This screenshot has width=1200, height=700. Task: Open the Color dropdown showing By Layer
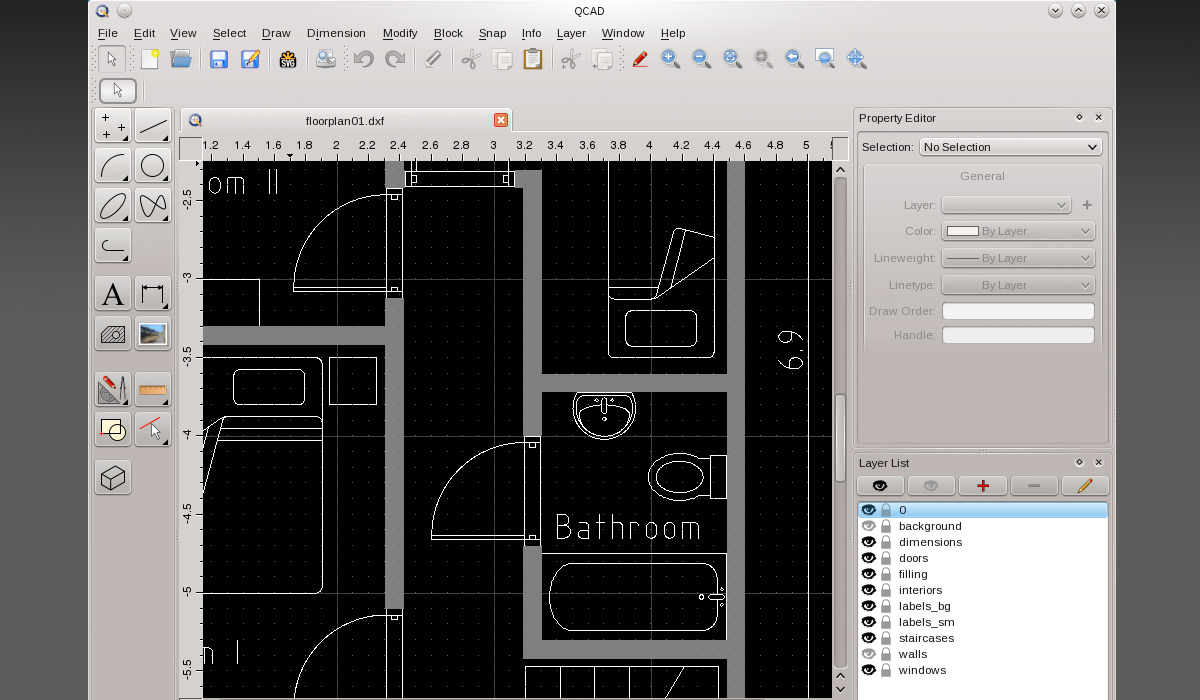1017,230
